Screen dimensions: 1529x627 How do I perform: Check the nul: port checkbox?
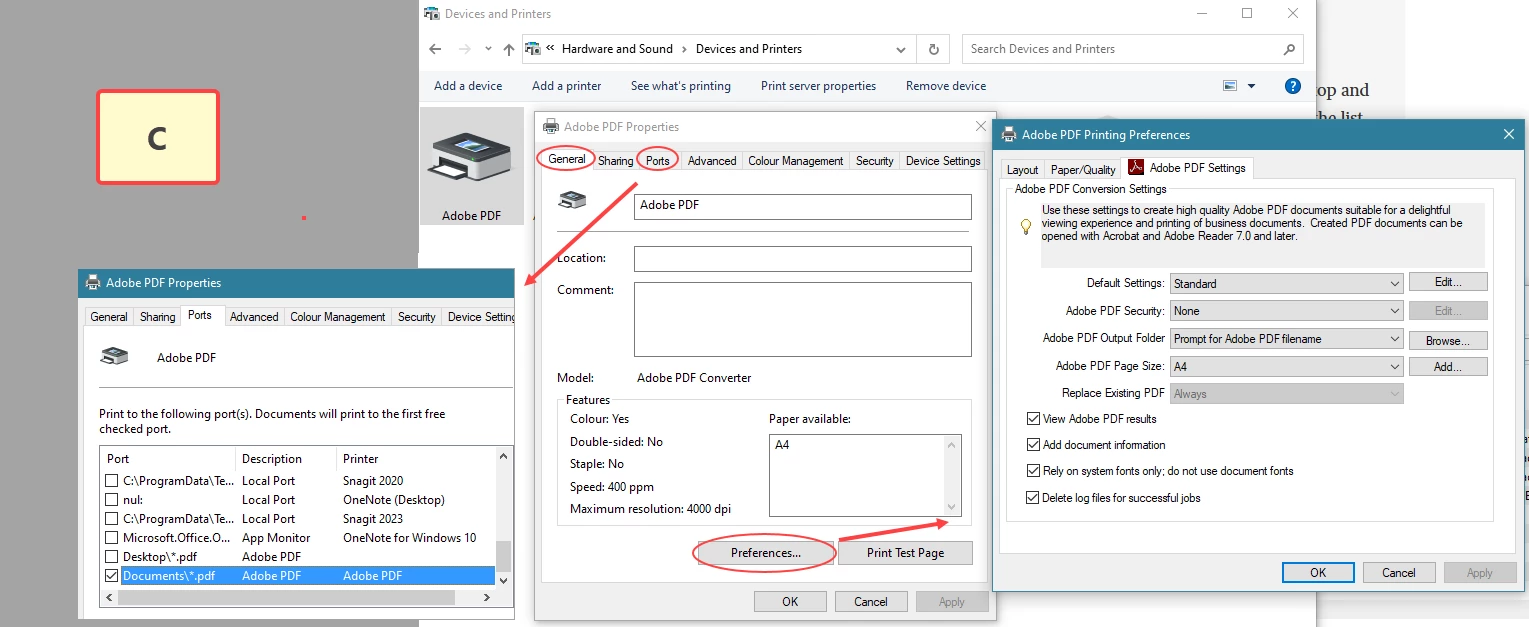[x=112, y=500]
